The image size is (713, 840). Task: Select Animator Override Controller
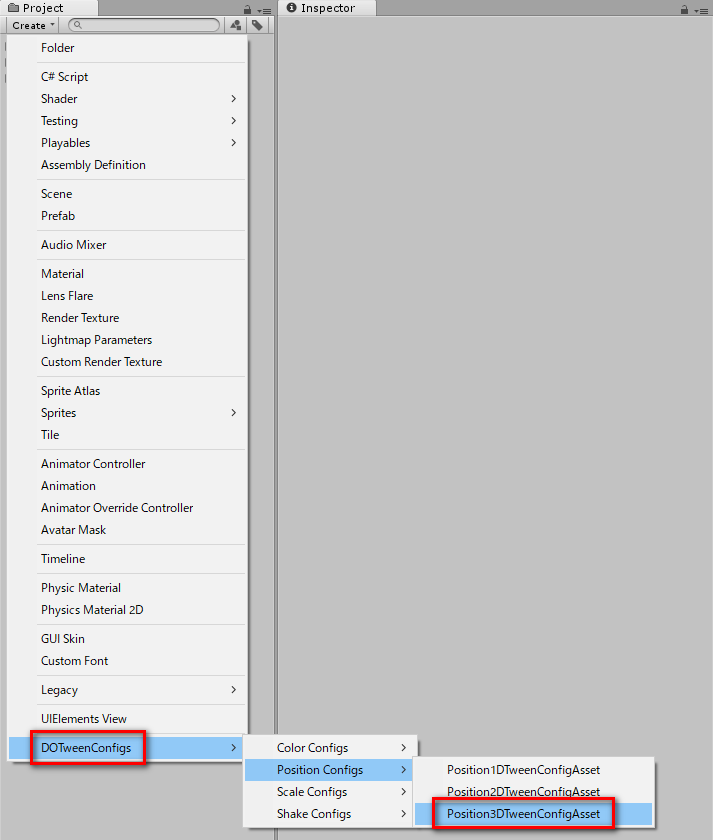click(x=127, y=507)
